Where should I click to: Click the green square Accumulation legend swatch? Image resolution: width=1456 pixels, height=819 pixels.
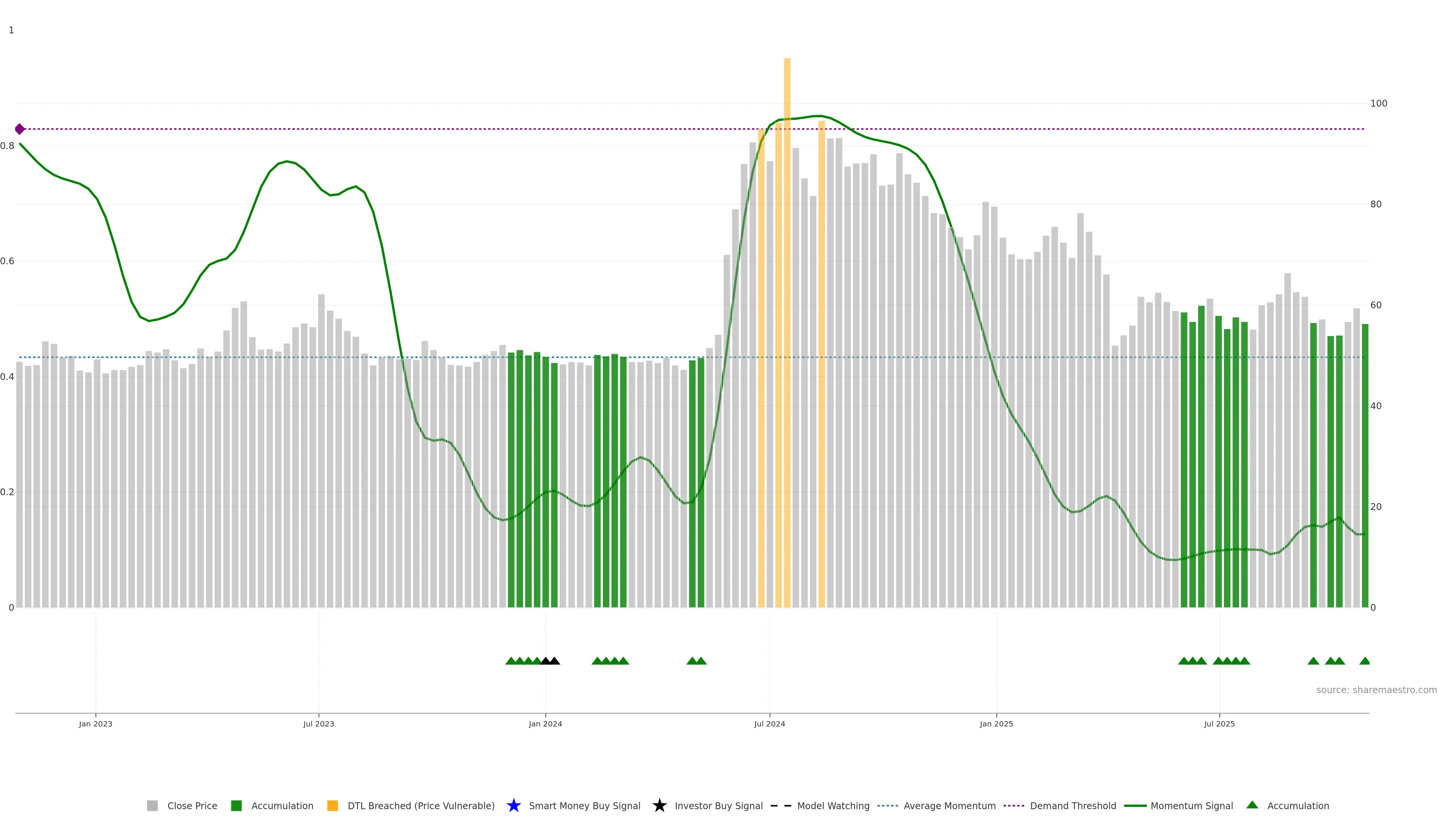[x=236, y=805]
